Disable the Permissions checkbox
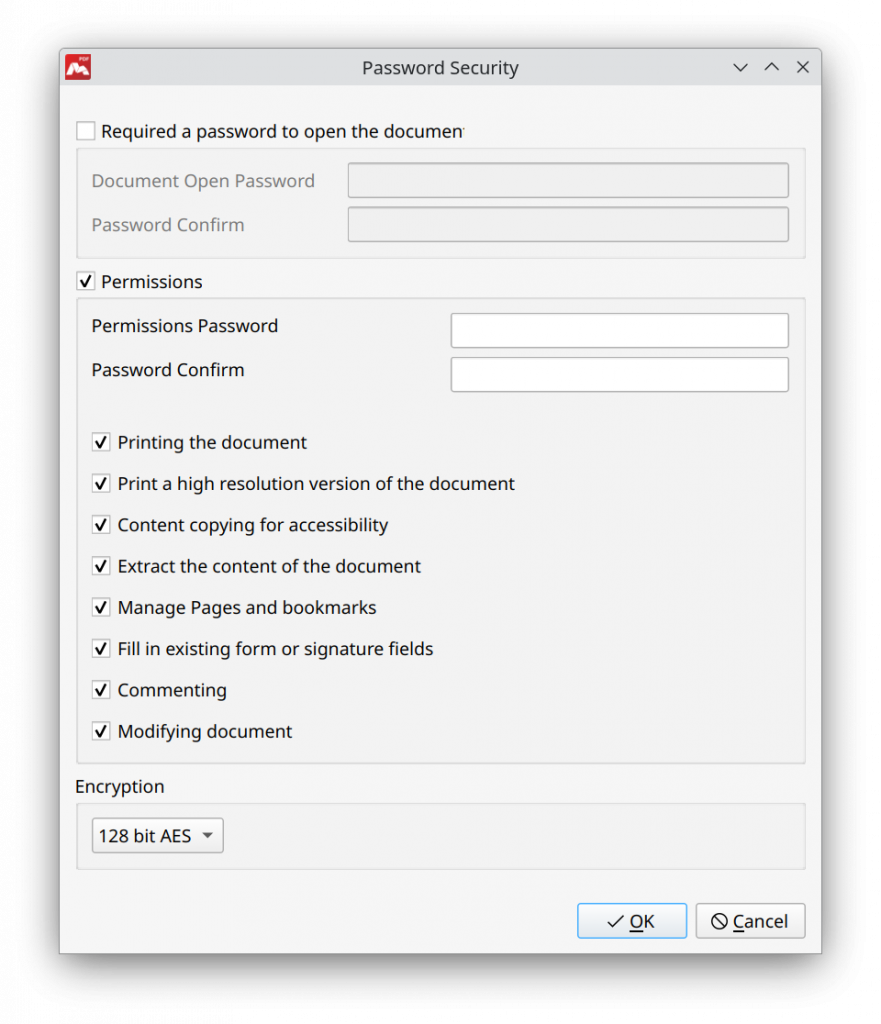The image size is (881, 1024). [85, 281]
